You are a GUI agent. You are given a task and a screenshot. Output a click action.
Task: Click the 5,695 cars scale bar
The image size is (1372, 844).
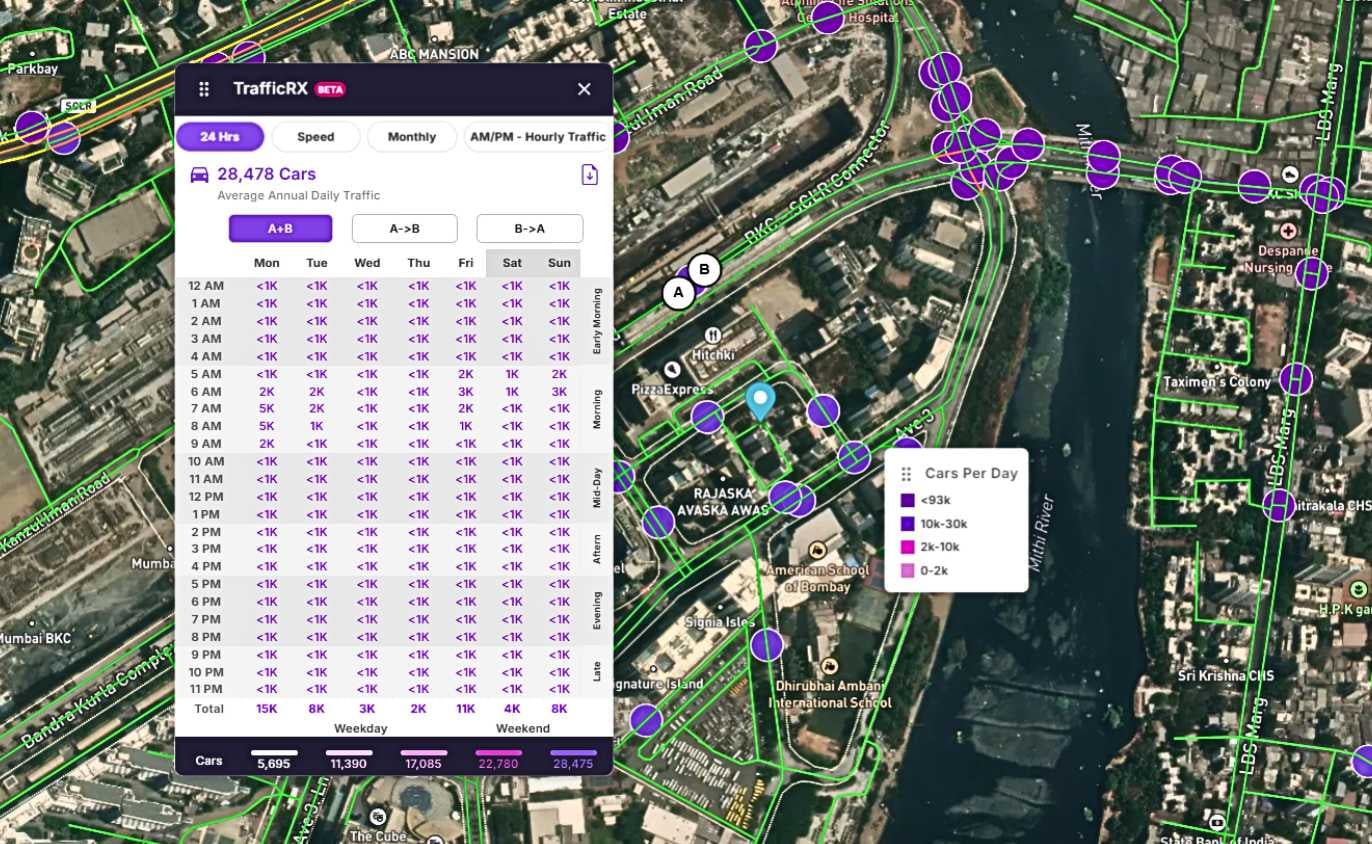274,753
